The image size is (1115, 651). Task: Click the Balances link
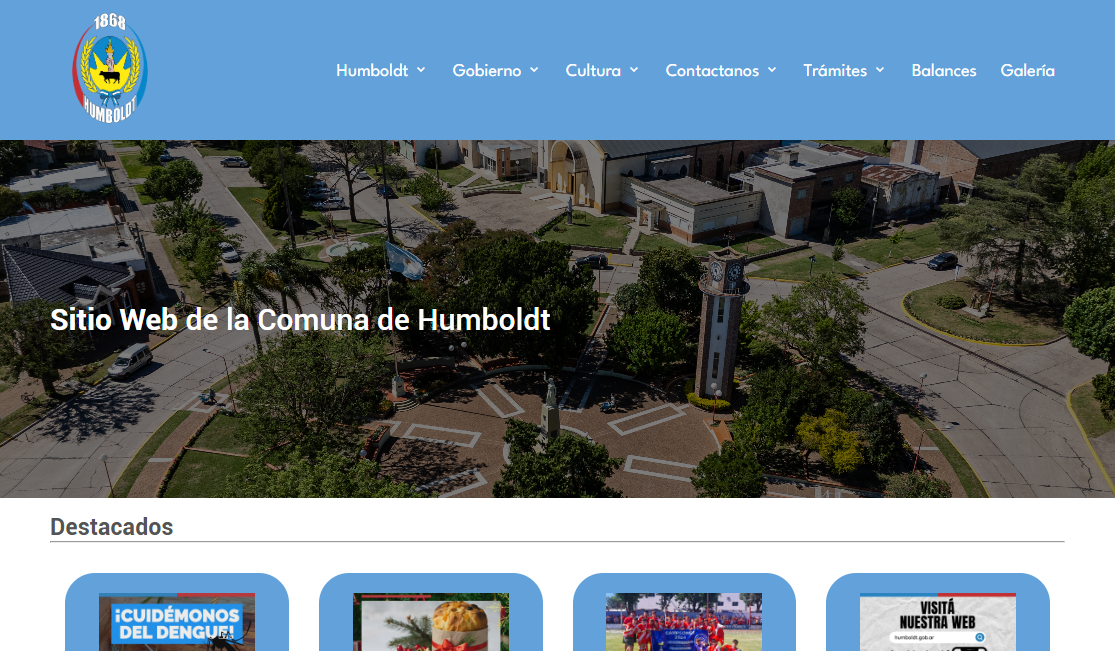pos(943,70)
